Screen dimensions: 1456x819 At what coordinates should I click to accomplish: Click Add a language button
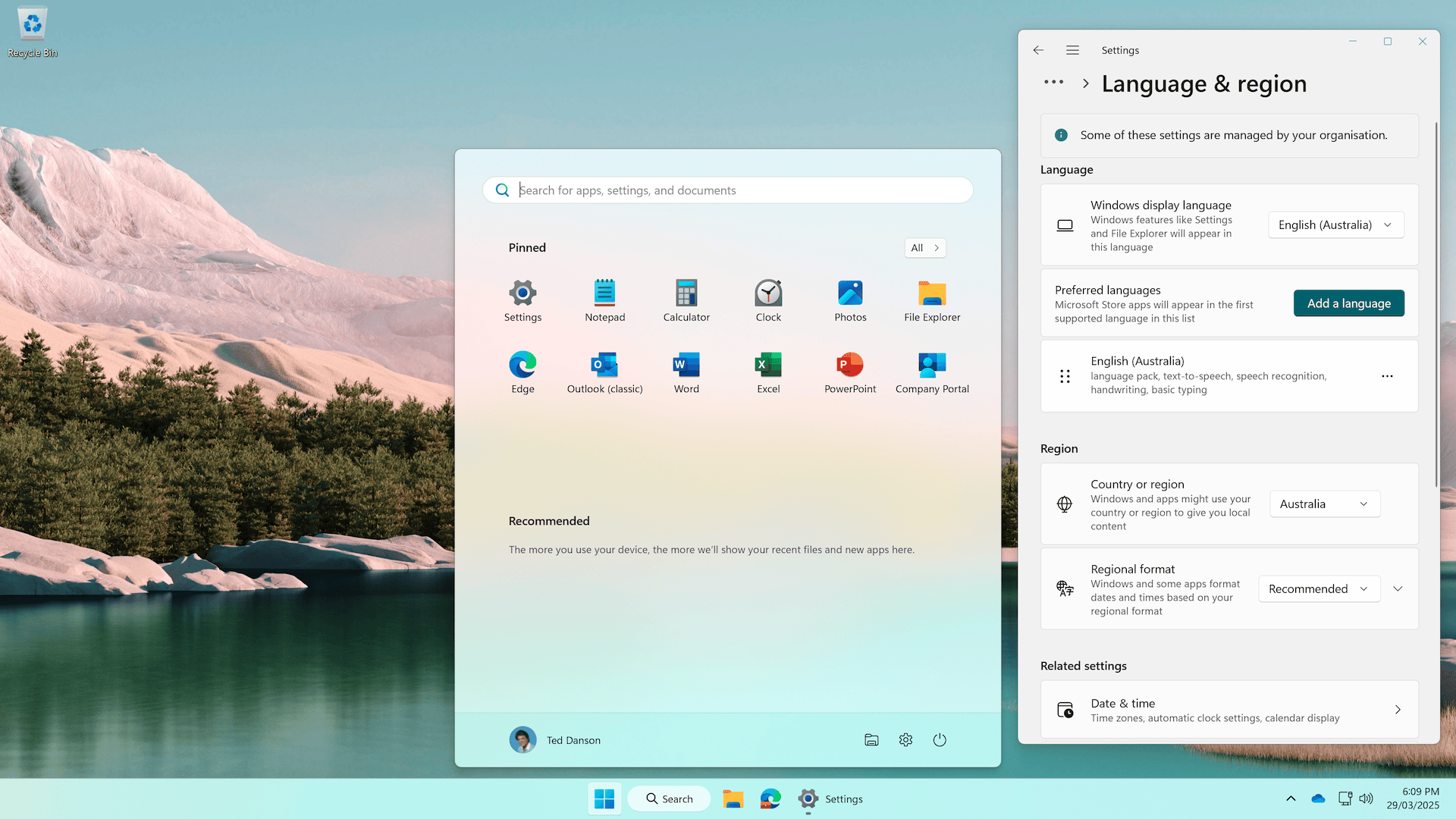click(1348, 303)
